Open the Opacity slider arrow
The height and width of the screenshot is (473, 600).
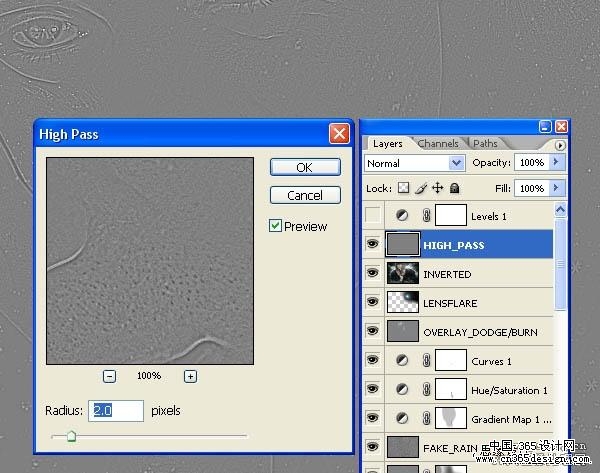tap(557, 162)
